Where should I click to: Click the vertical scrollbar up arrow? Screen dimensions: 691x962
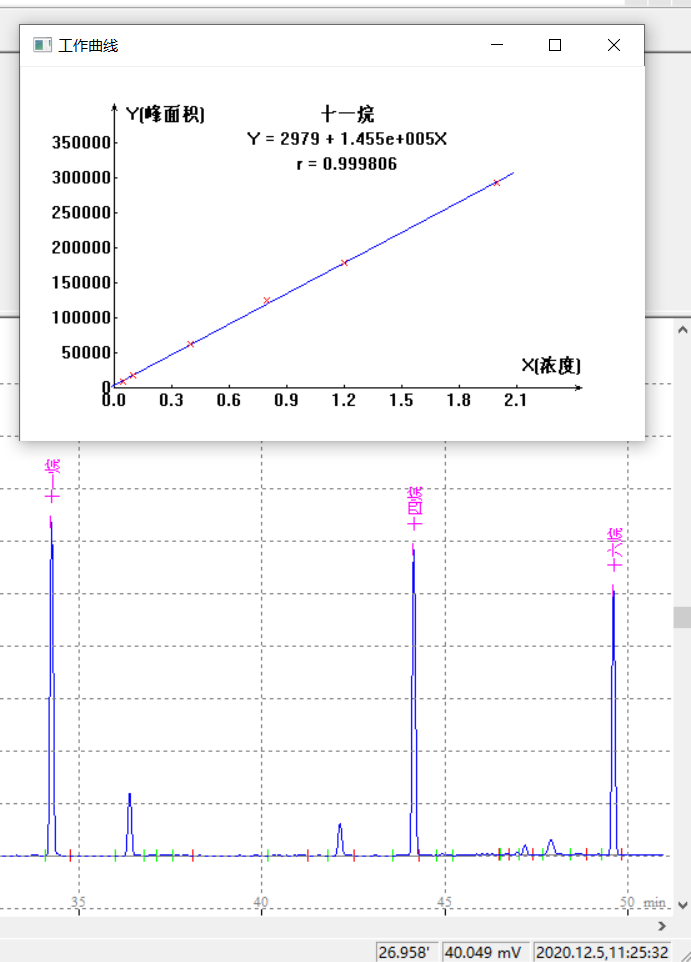[x=682, y=329]
